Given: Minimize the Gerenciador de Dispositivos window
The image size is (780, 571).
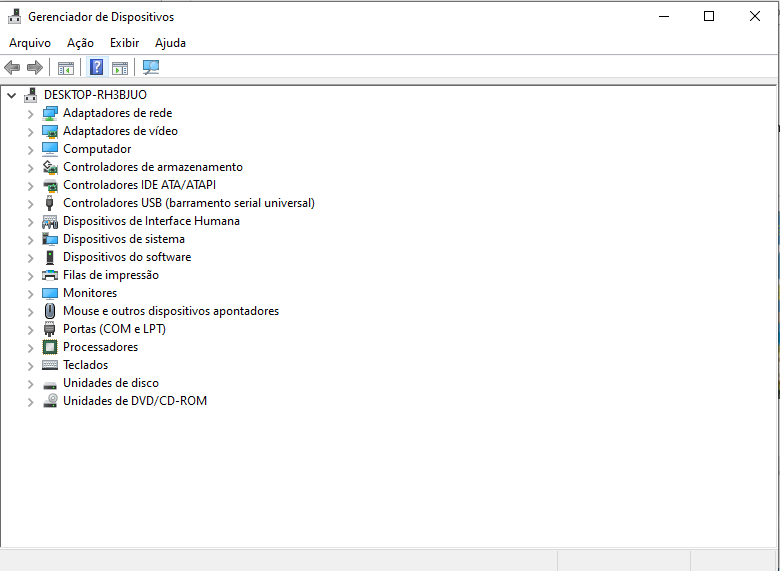Looking at the screenshot, I should 664,16.
